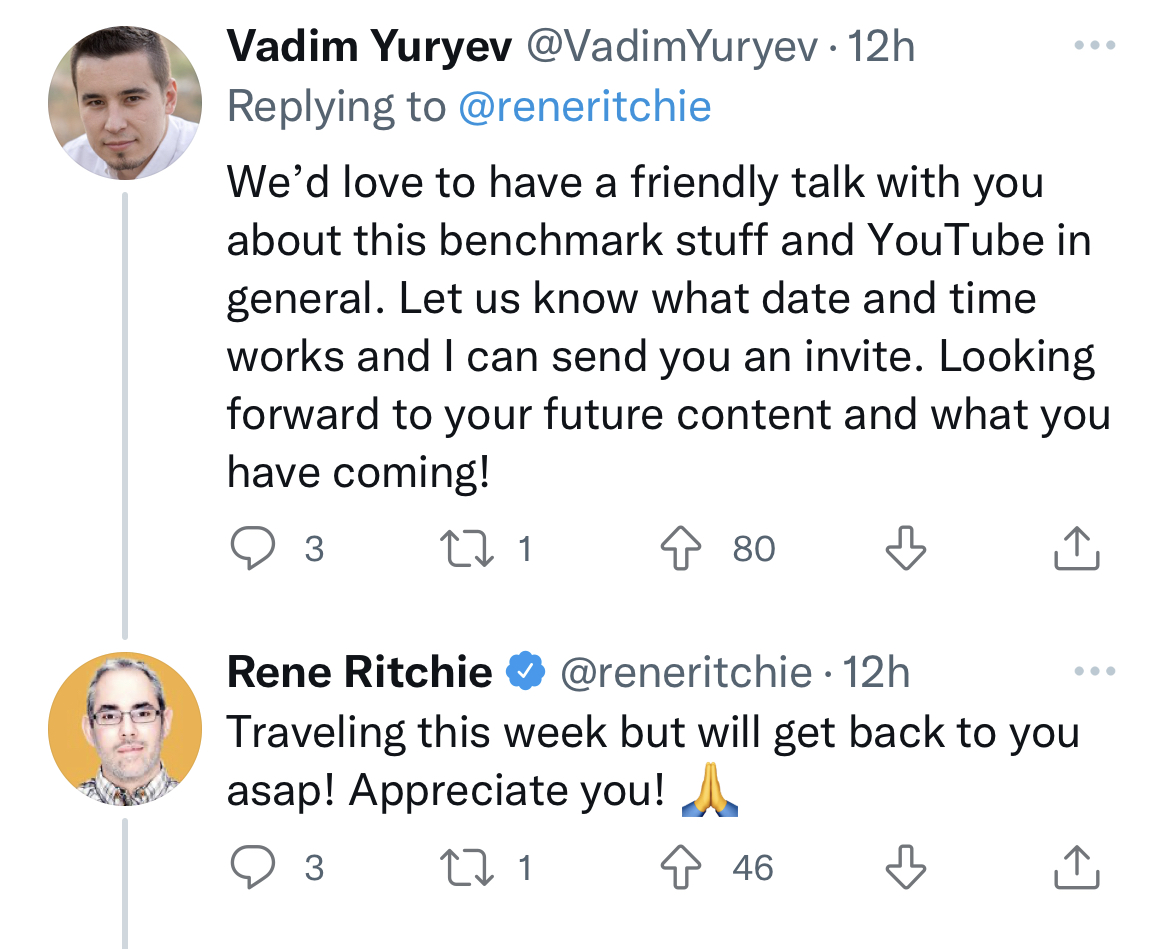The width and height of the screenshot is (1170, 949).
Task: Open the @reneritchie mention link
Action: pyautogui.click(x=584, y=106)
